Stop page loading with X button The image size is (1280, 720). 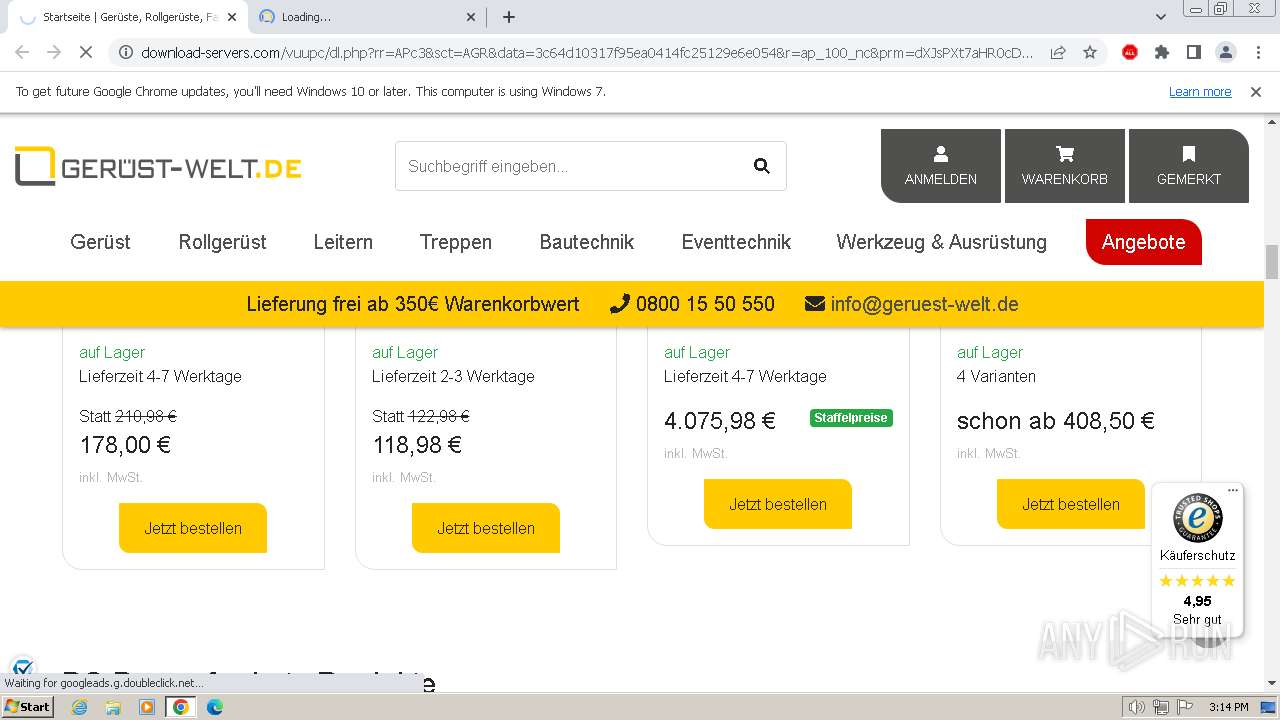coord(86,52)
